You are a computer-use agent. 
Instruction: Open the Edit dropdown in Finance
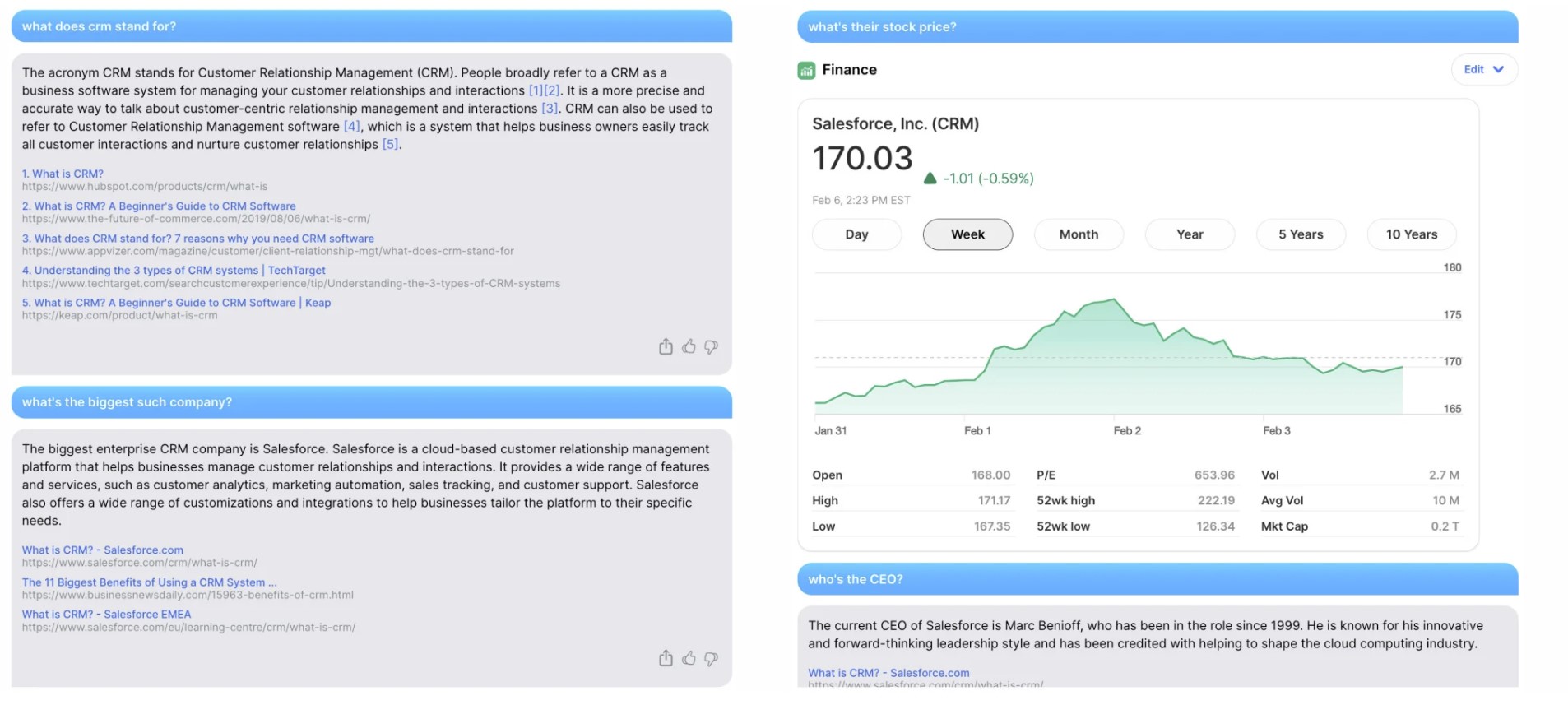click(1483, 70)
